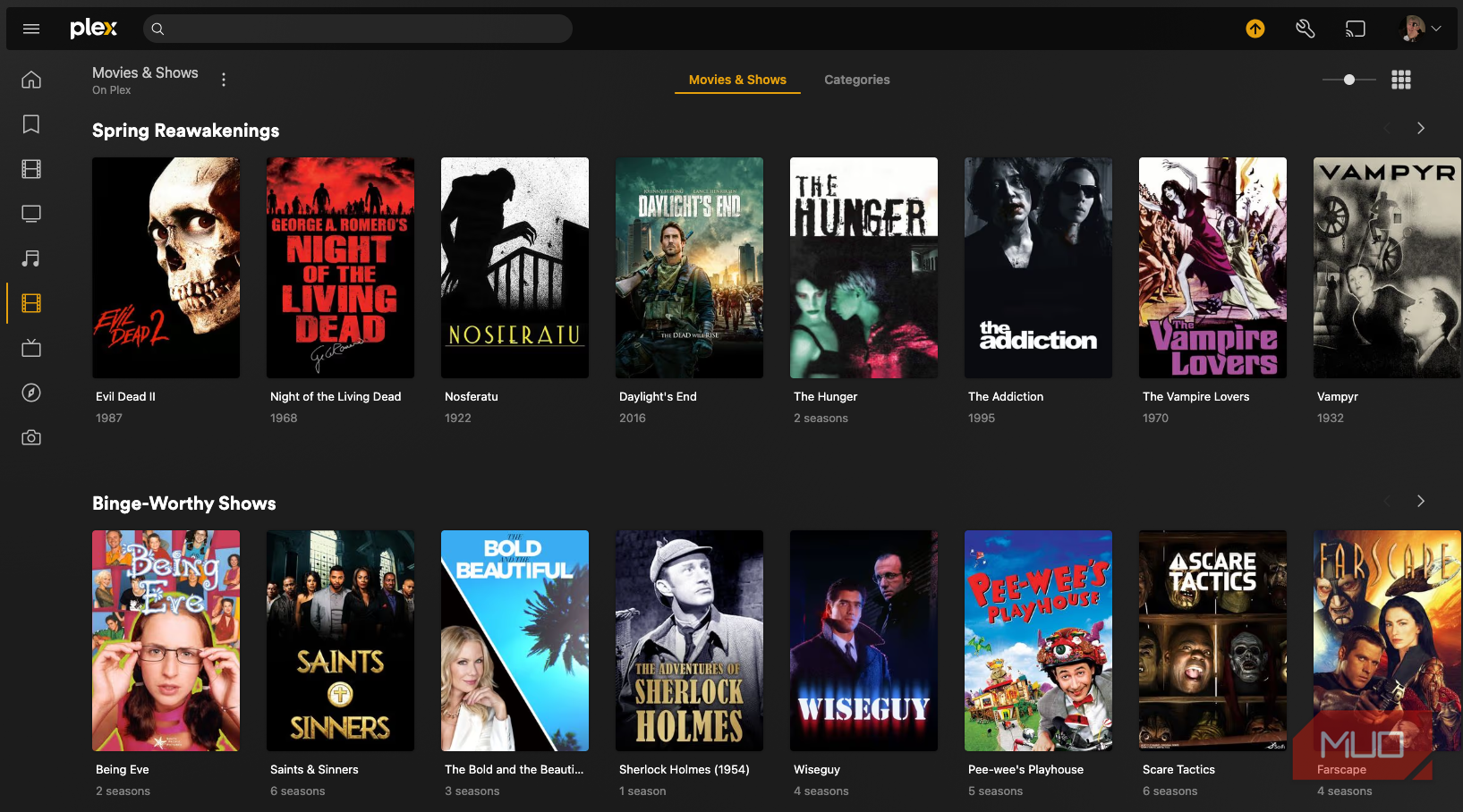This screenshot has width=1463, height=812.
Task: Open the Discover compass icon
Action: (31, 393)
